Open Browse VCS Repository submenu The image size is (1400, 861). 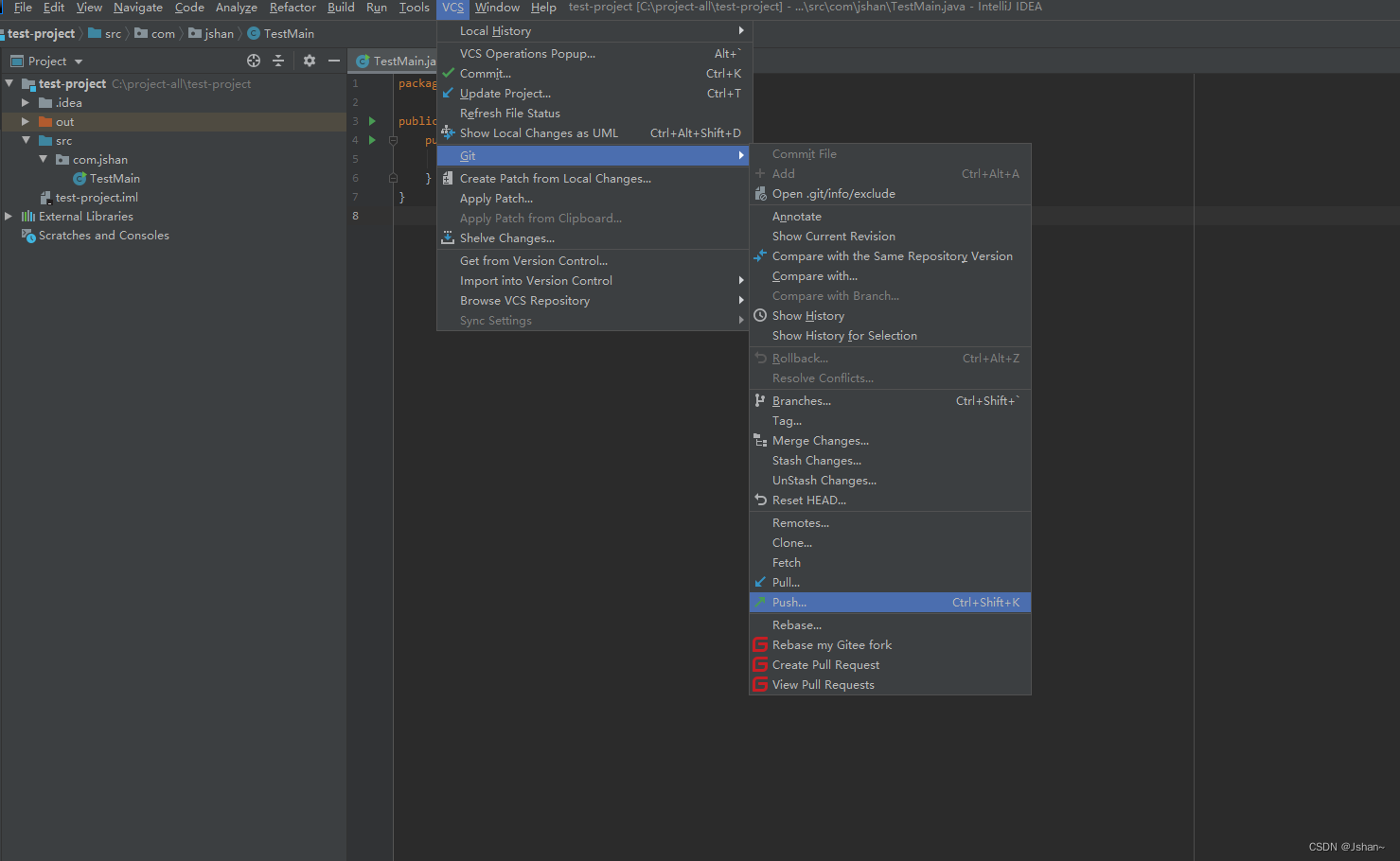point(593,301)
